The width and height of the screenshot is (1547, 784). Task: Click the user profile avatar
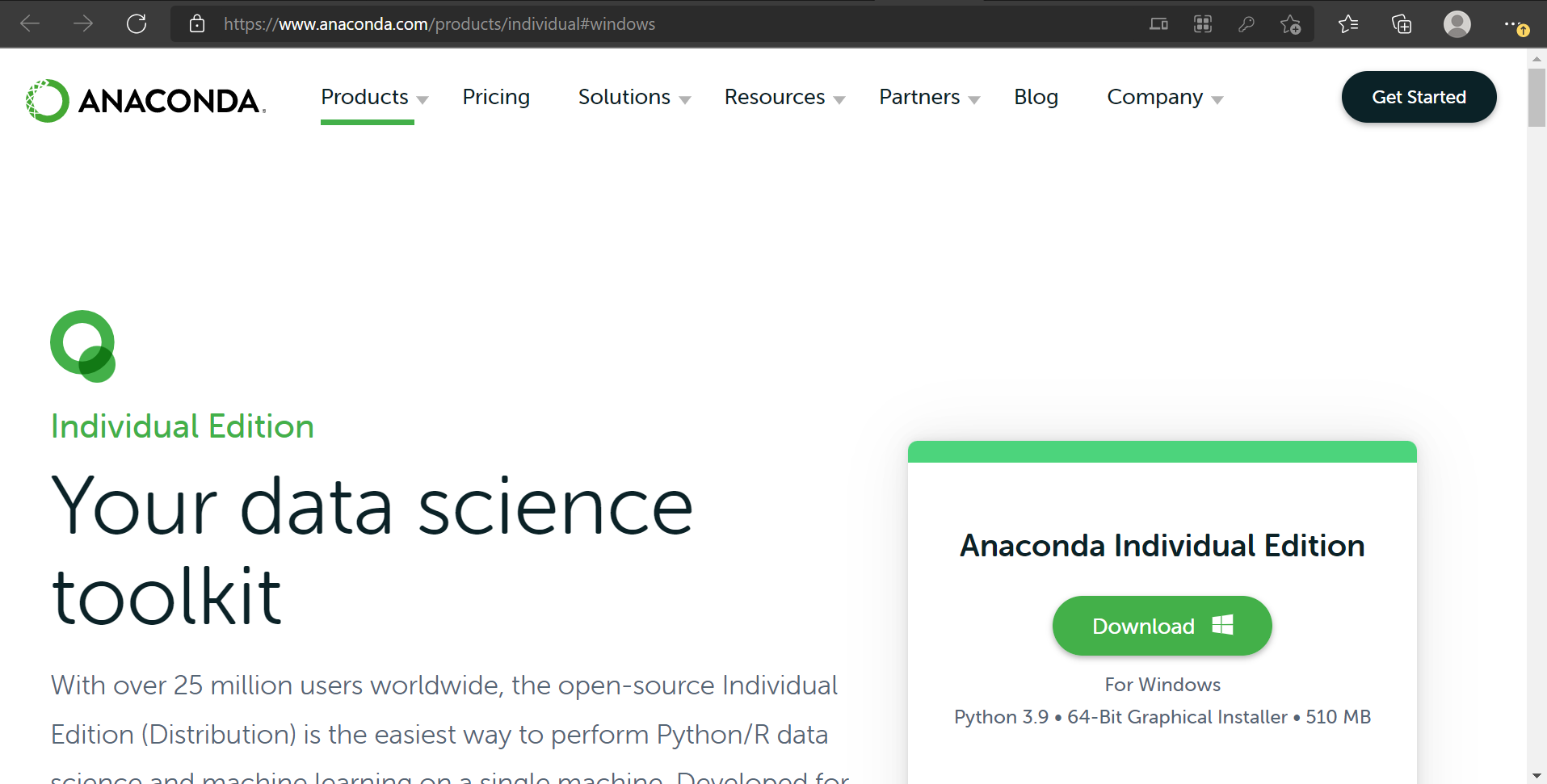1457,24
